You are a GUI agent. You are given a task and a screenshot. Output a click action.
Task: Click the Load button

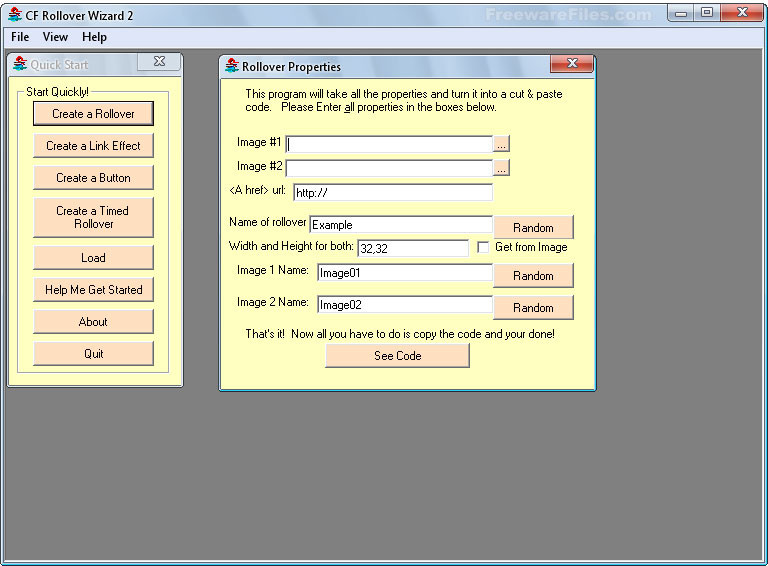pos(94,258)
